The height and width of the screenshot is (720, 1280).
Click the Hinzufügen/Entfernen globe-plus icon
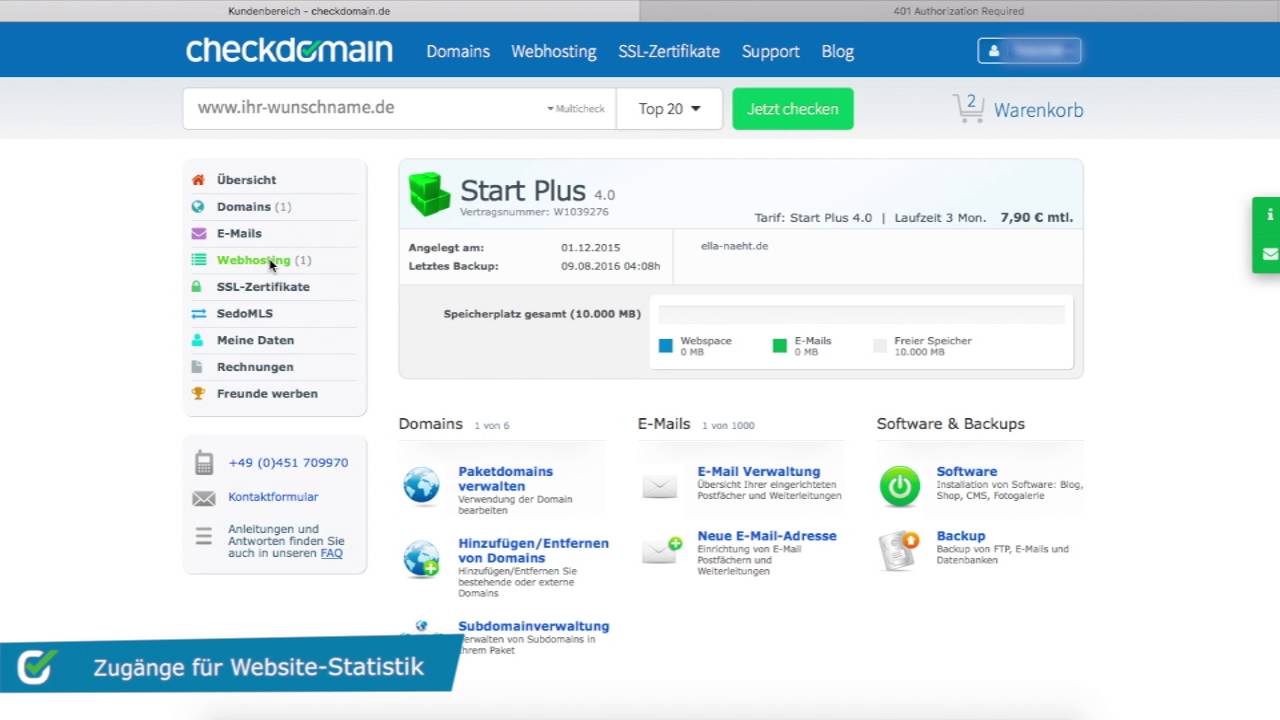click(421, 559)
